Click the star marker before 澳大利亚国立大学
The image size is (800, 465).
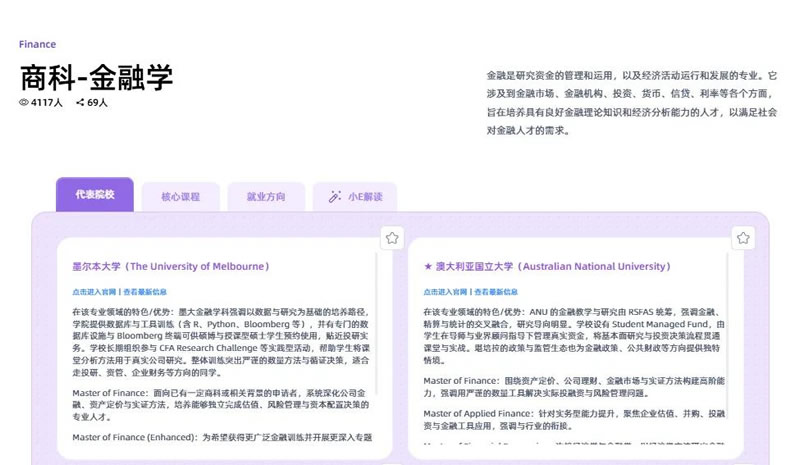(x=428, y=266)
